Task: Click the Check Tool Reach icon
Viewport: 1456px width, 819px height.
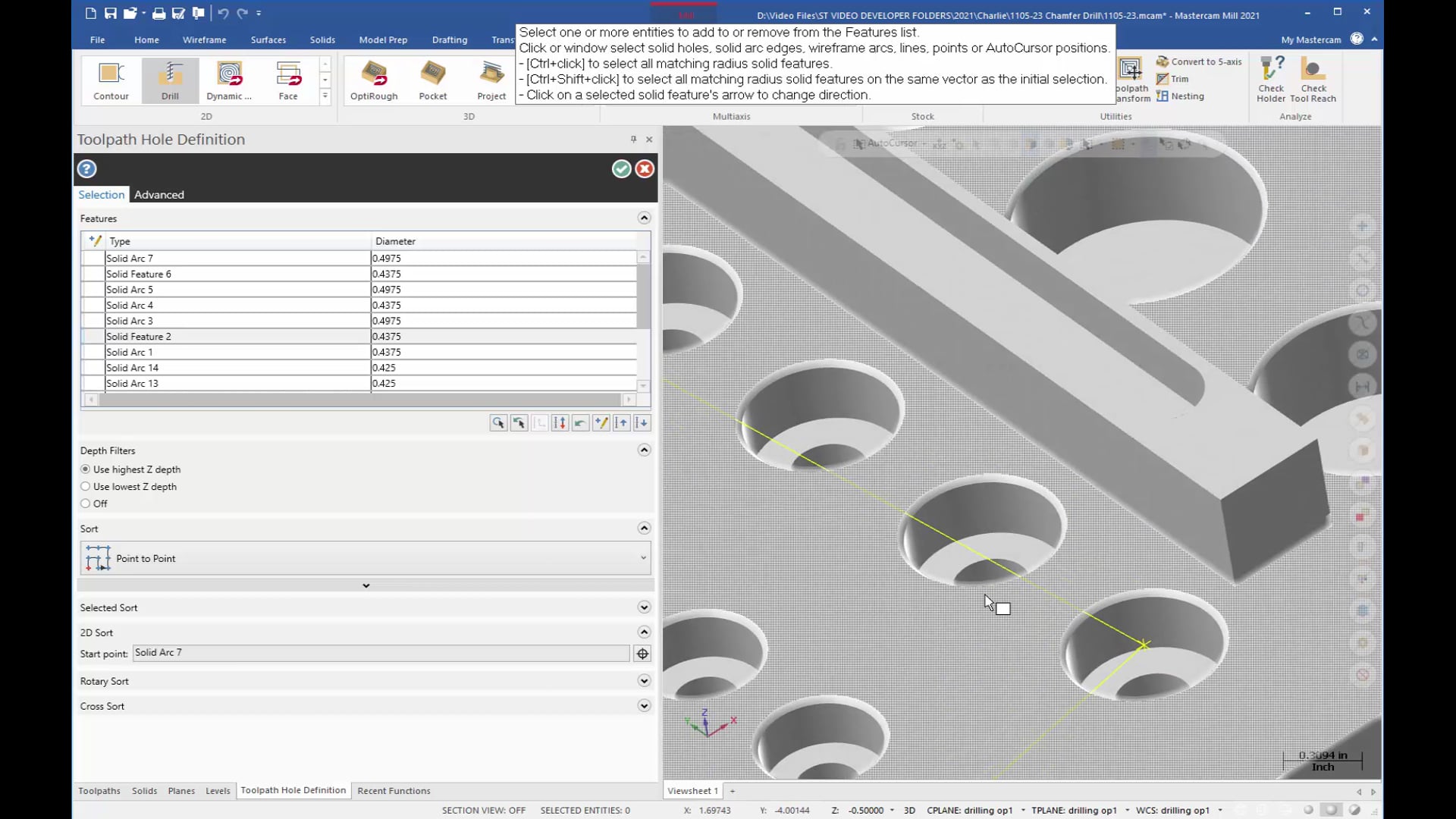Action: [x=1313, y=79]
